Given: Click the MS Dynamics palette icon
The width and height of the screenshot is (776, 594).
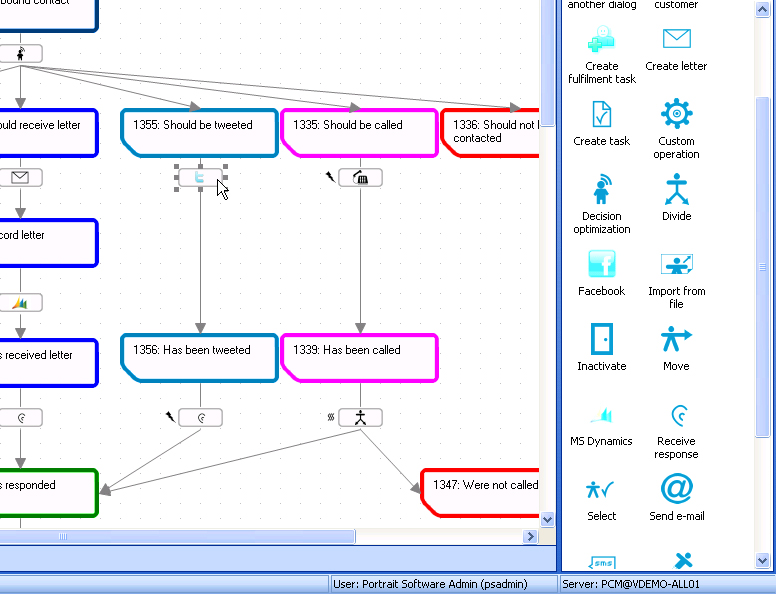Looking at the screenshot, I should [x=601, y=414].
